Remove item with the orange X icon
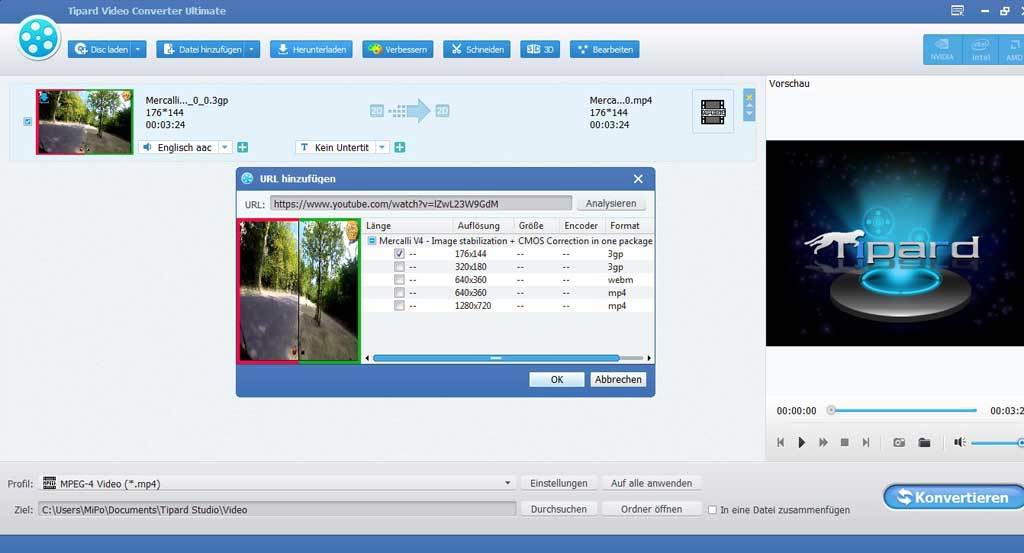The width and height of the screenshot is (1024, 553). 749,97
